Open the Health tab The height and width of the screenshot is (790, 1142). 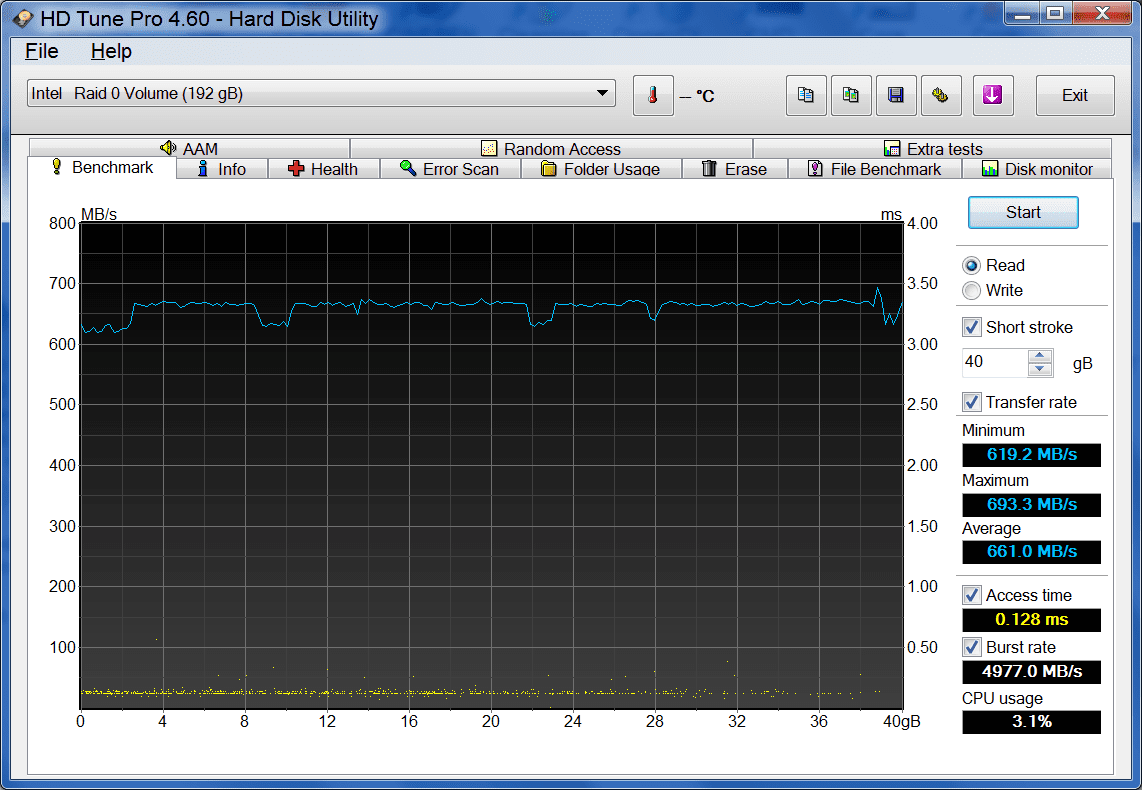pyautogui.click(x=323, y=169)
